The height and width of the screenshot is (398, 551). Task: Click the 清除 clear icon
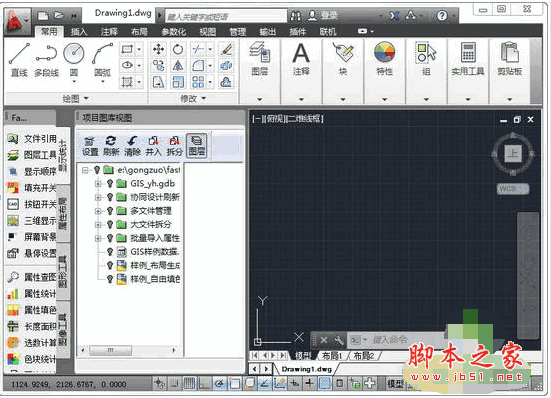pyautogui.click(x=132, y=146)
